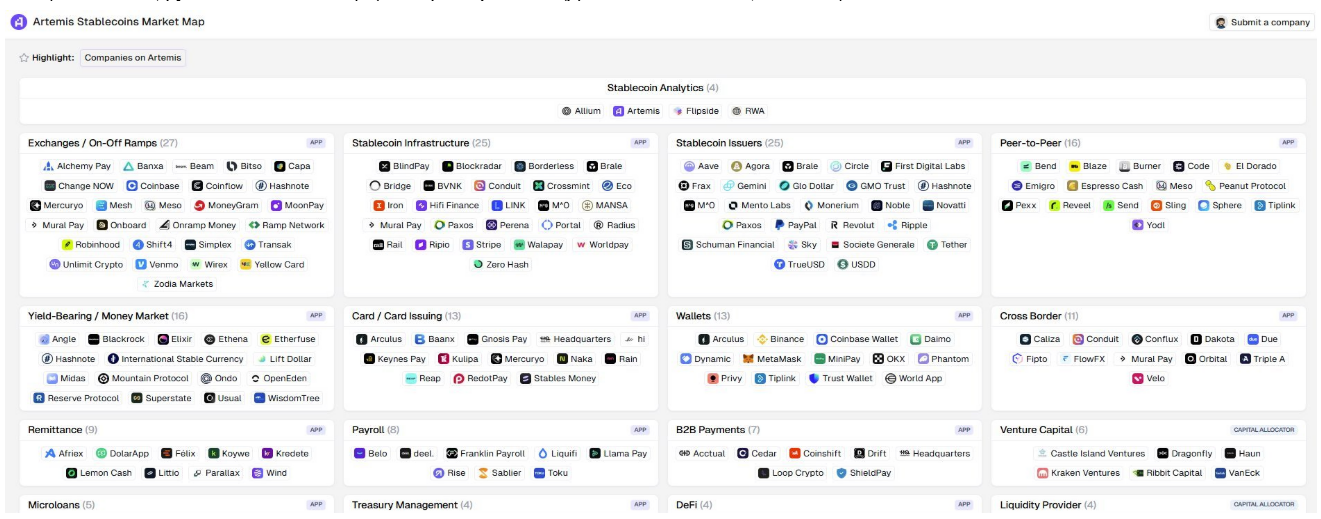The image size is (1321, 519).
Task: Select the Zero Hash chip
Action: click(x=500, y=264)
